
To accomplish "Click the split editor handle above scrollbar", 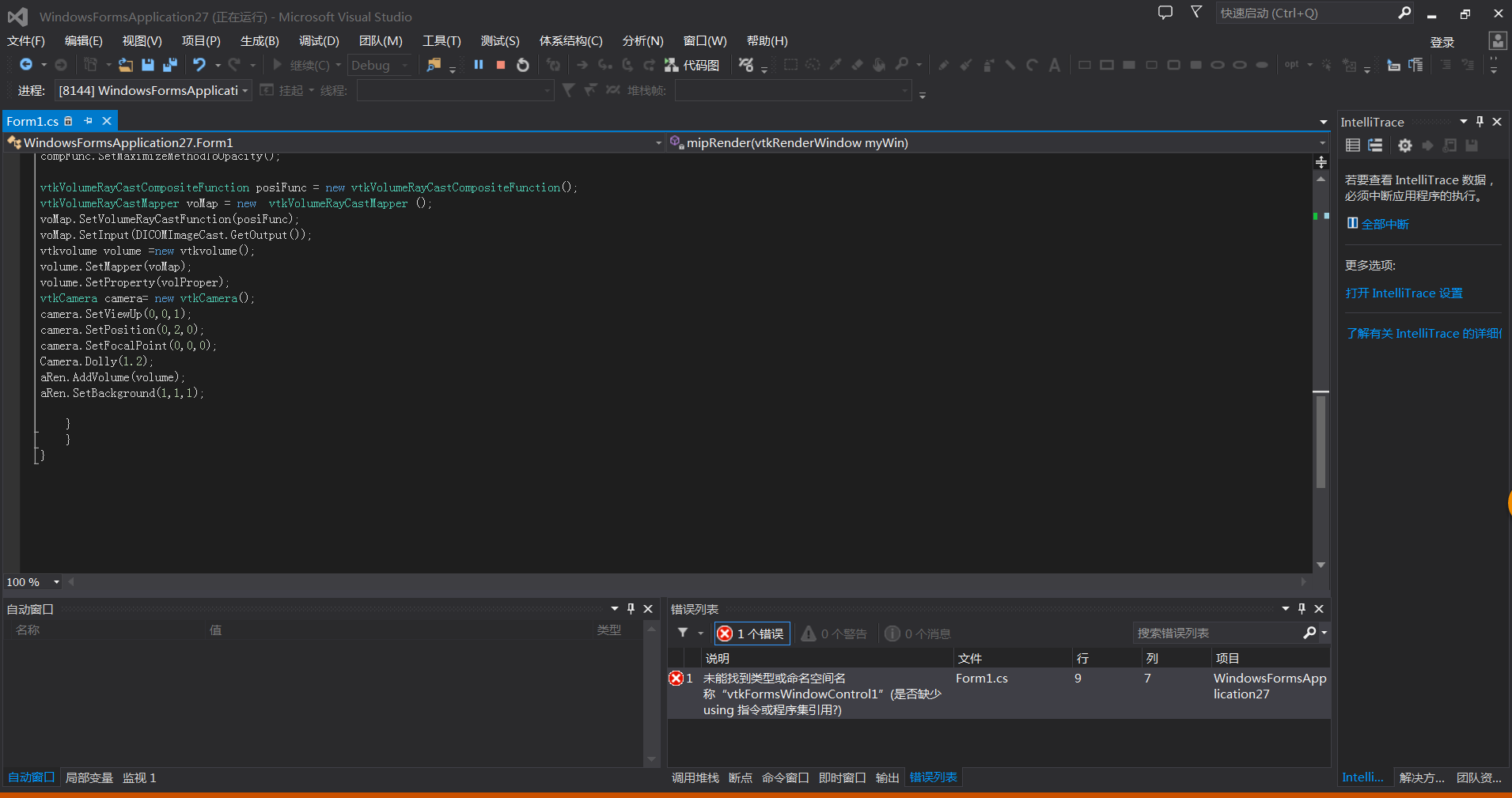I will pos(1321,162).
